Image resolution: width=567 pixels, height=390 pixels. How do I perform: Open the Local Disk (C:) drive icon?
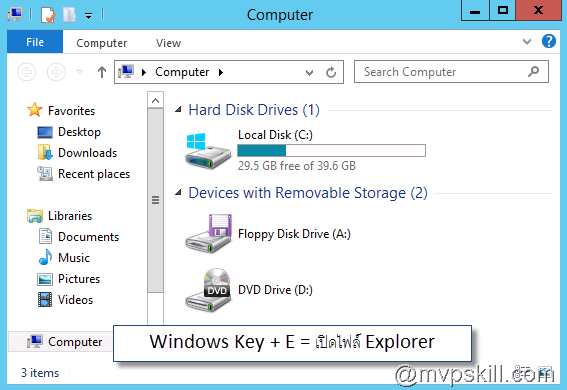208,151
